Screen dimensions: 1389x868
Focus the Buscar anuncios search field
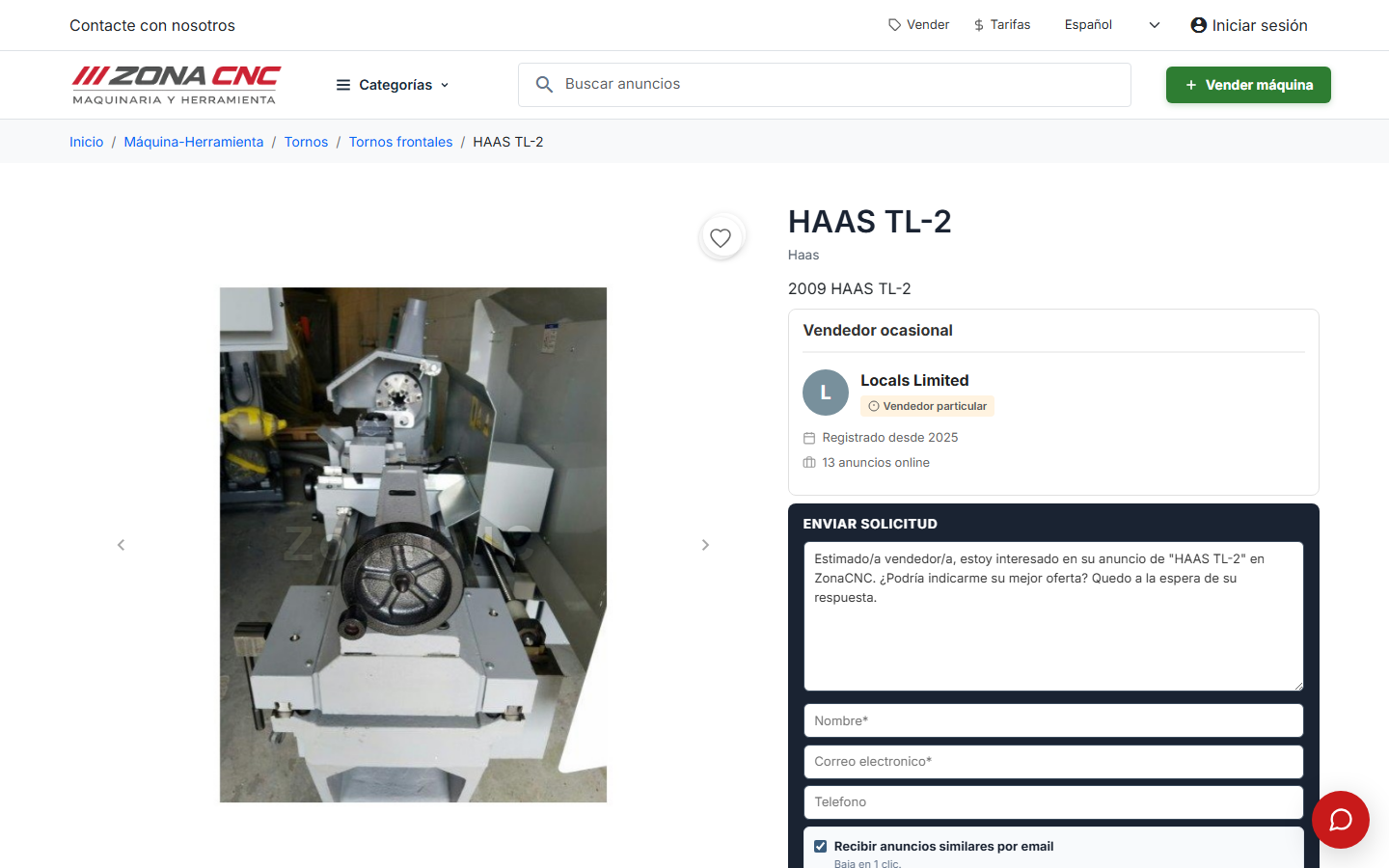pos(825,85)
